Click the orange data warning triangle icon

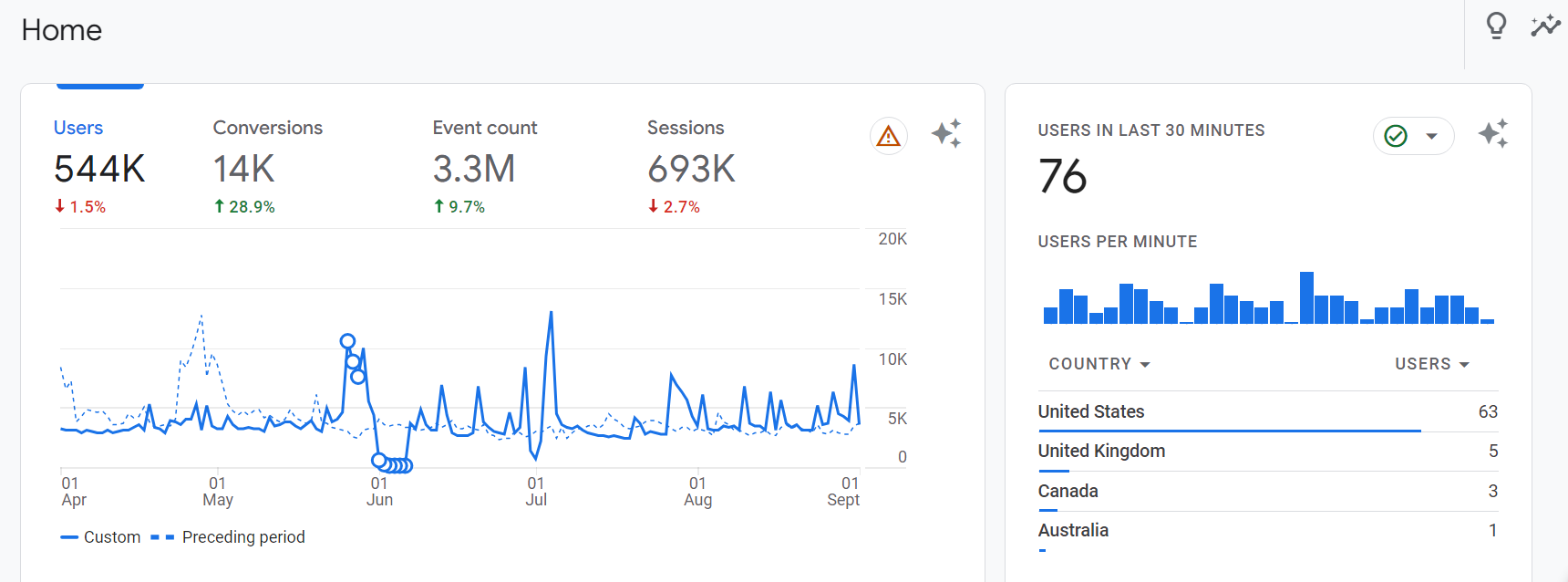(x=888, y=137)
